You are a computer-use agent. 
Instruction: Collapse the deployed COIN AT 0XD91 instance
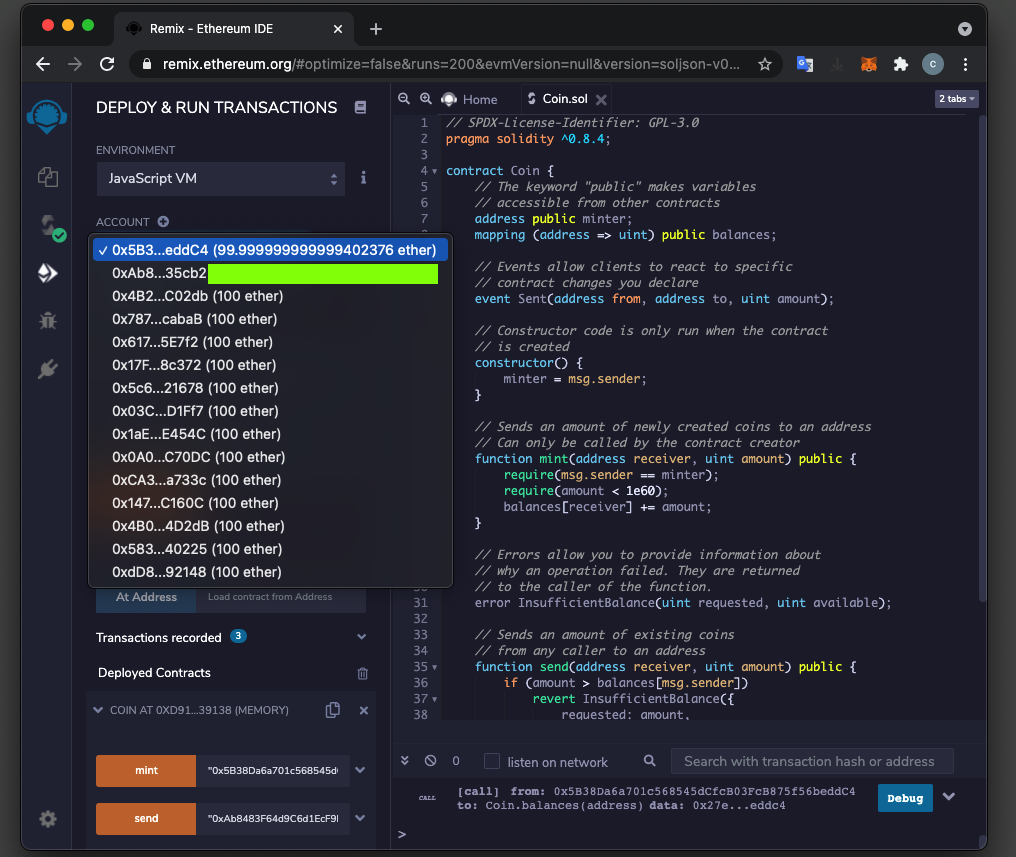coord(98,710)
